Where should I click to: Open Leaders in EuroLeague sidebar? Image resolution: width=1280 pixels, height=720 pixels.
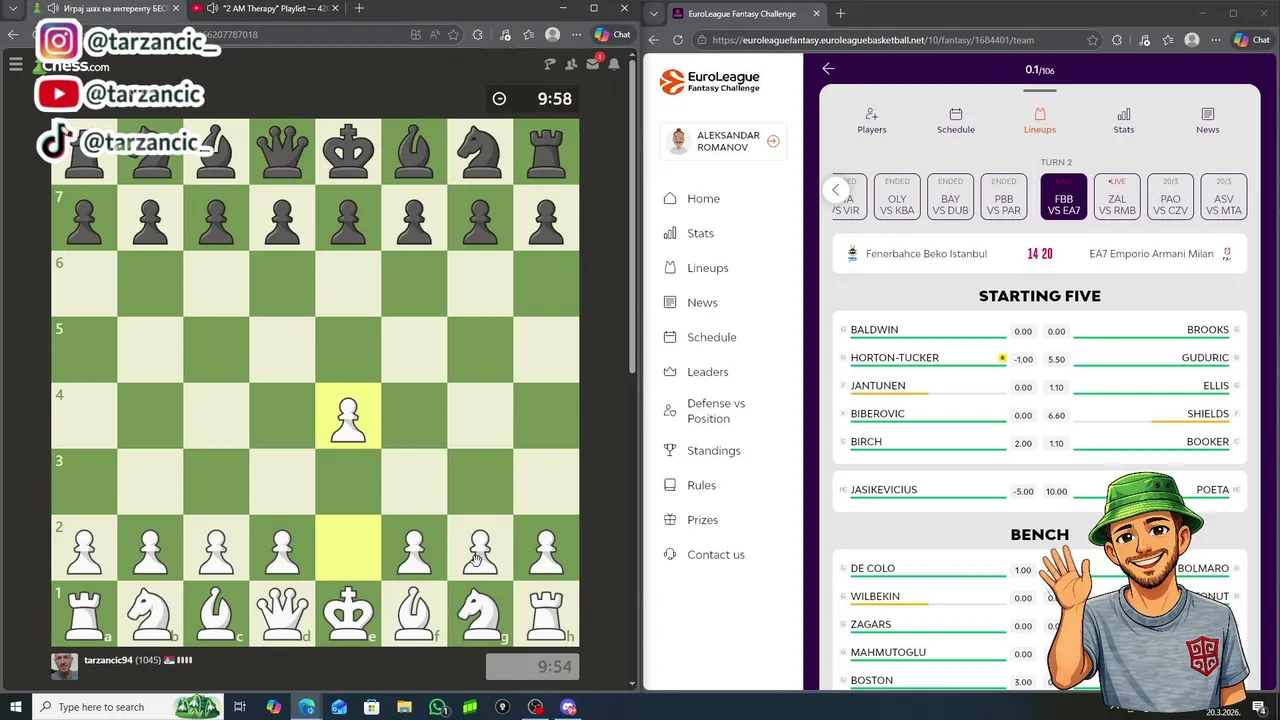coord(707,372)
